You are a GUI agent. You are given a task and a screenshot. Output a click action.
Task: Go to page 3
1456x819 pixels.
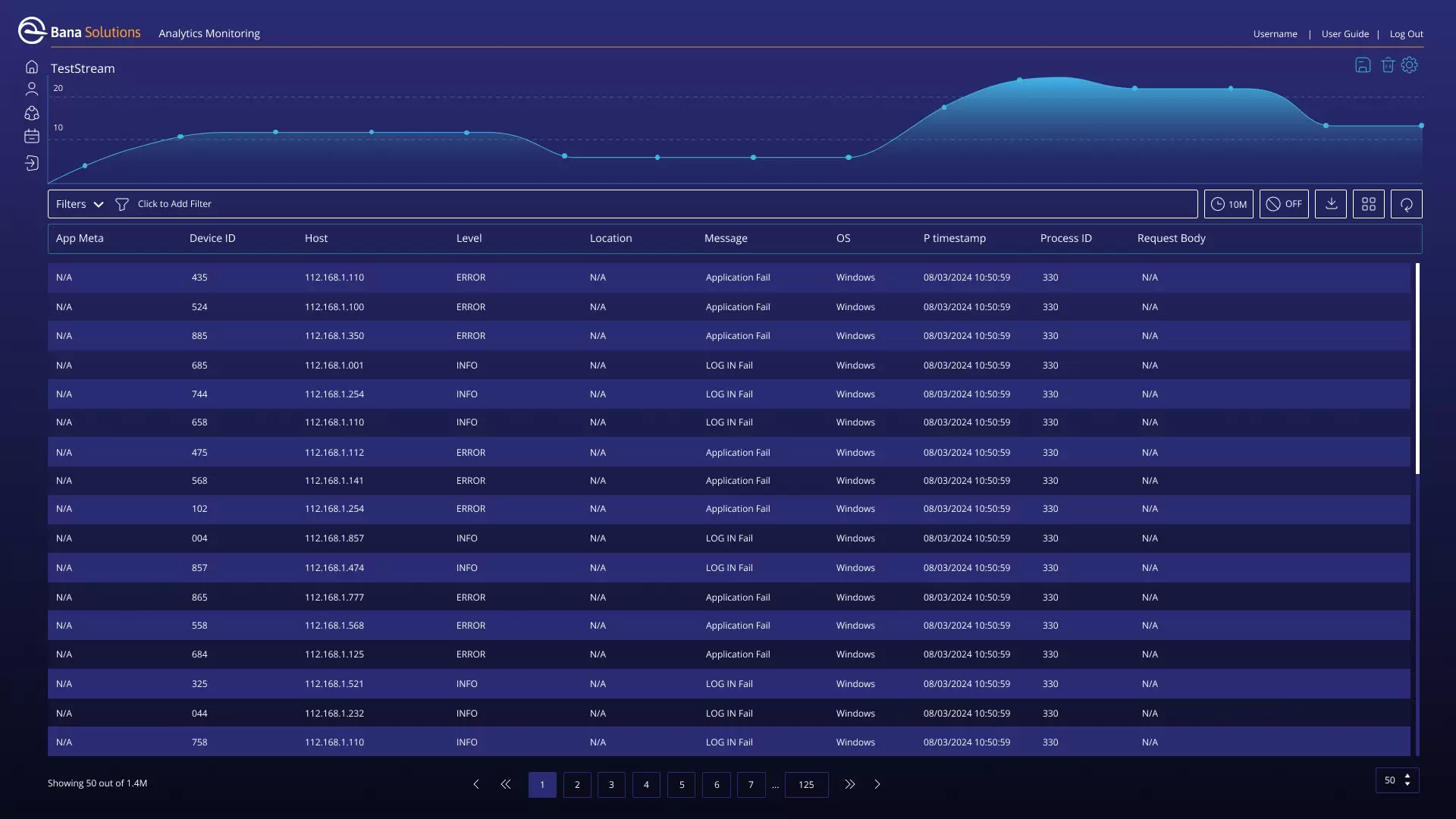611,785
